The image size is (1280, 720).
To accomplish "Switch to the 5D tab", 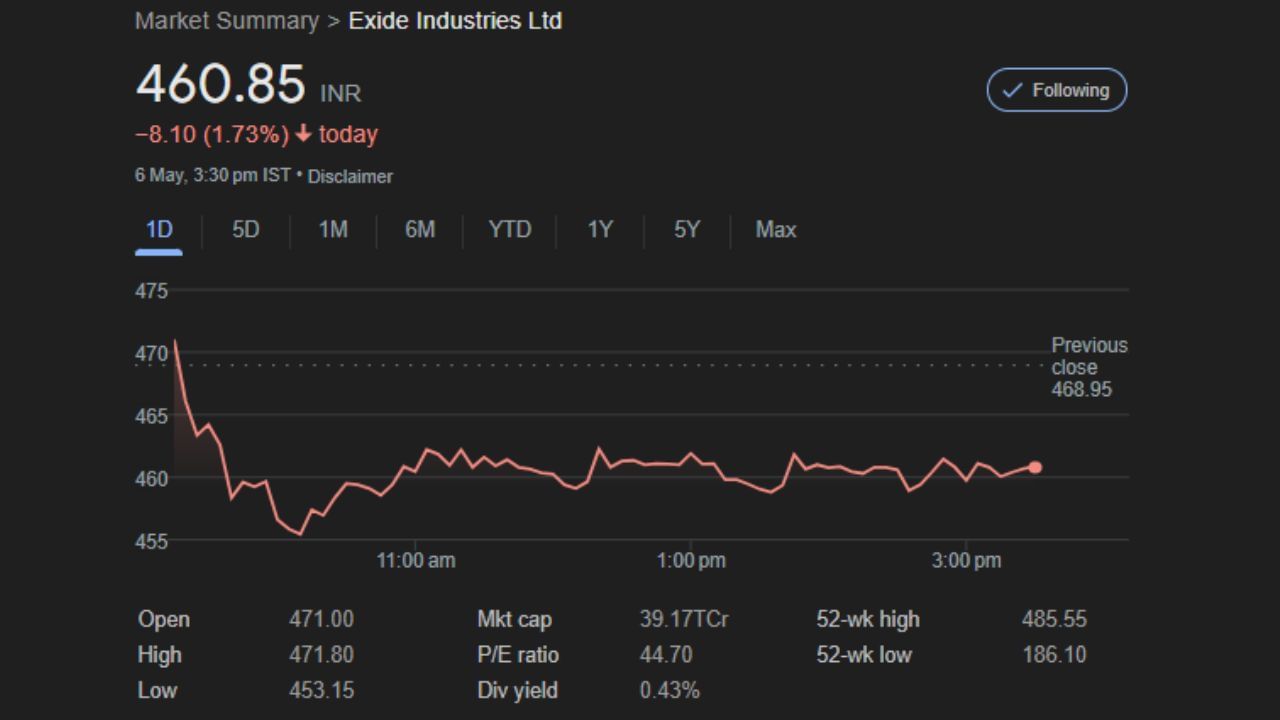I will [246, 230].
